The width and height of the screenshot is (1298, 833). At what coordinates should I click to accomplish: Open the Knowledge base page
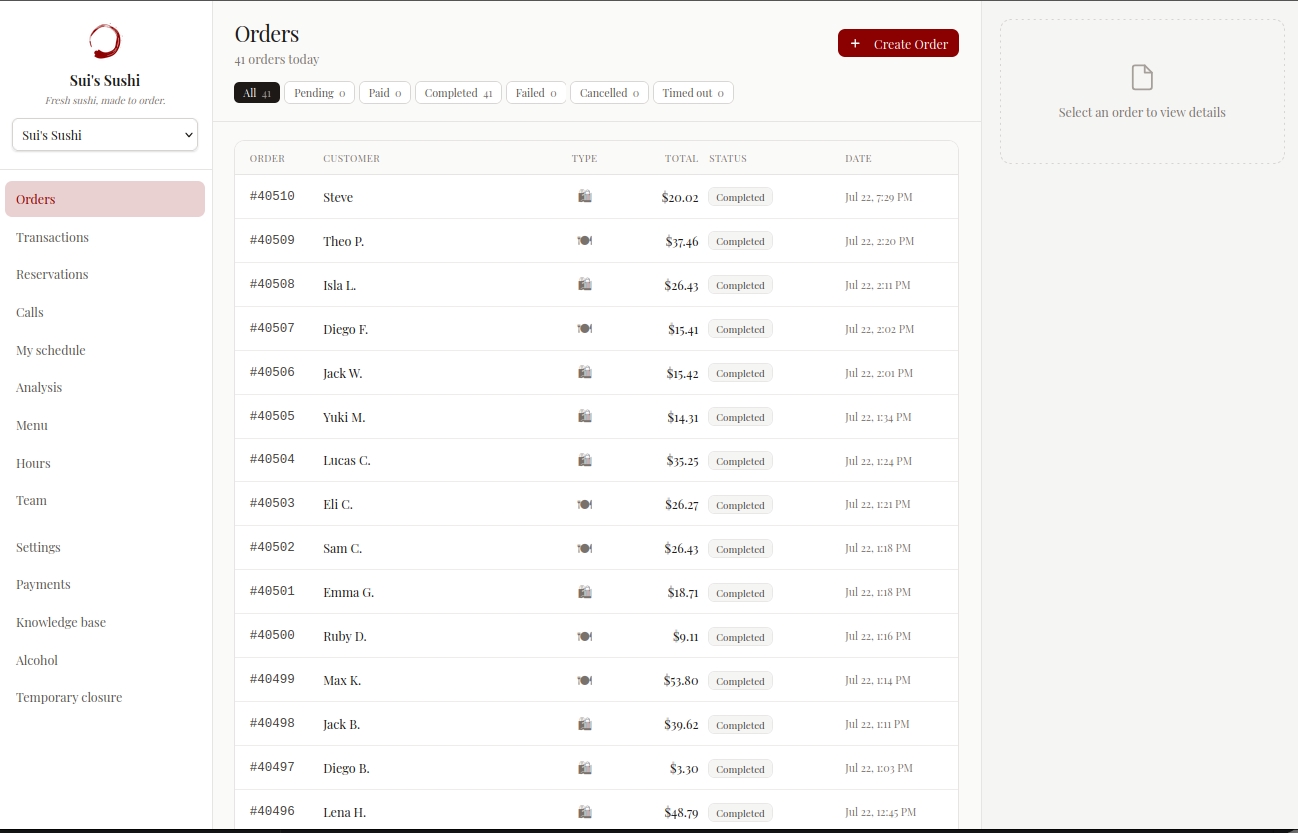click(105, 622)
